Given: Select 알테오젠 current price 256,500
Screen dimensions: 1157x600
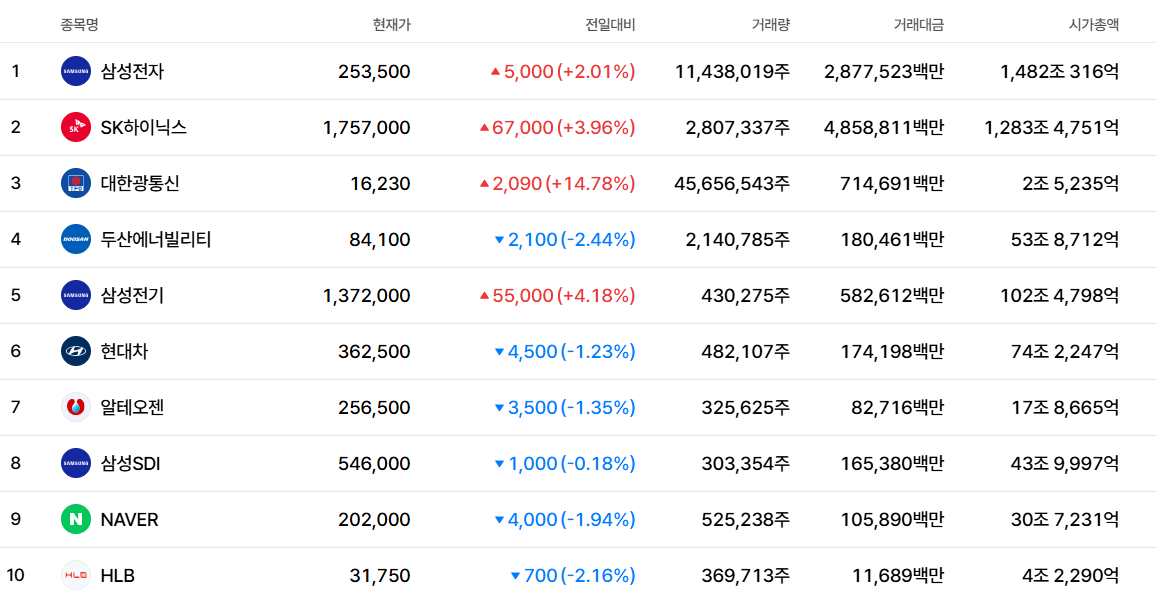Looking at the screenshot, I should [374, 408].
